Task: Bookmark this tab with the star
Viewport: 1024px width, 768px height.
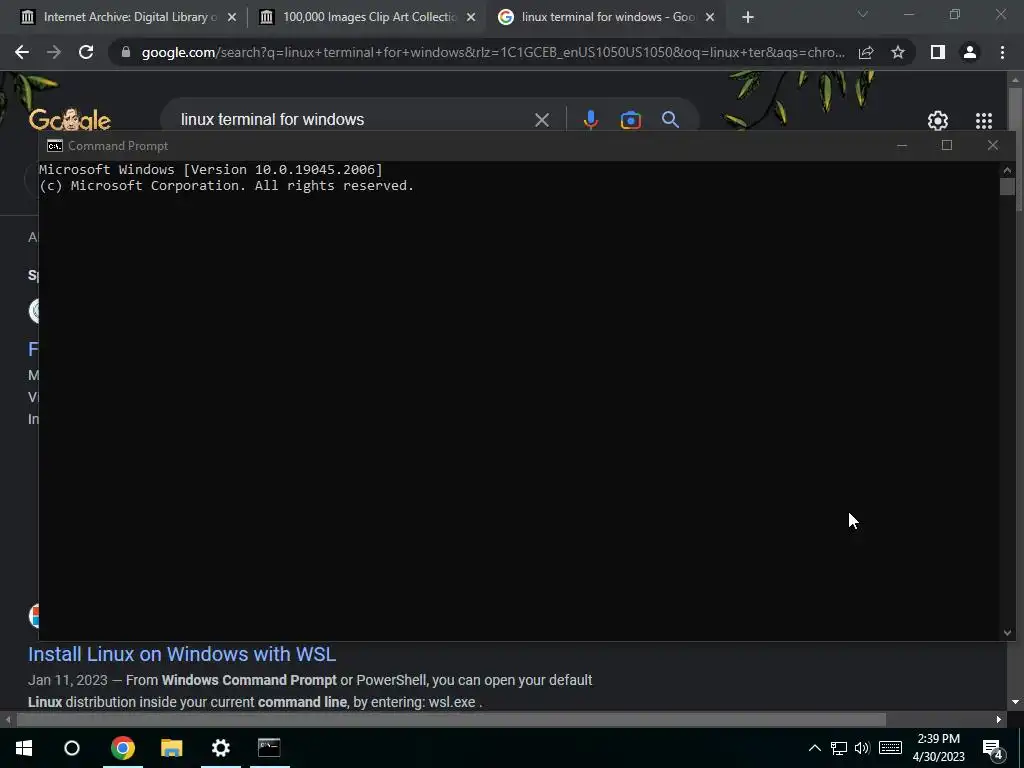Action: click(x=898, y=52)
